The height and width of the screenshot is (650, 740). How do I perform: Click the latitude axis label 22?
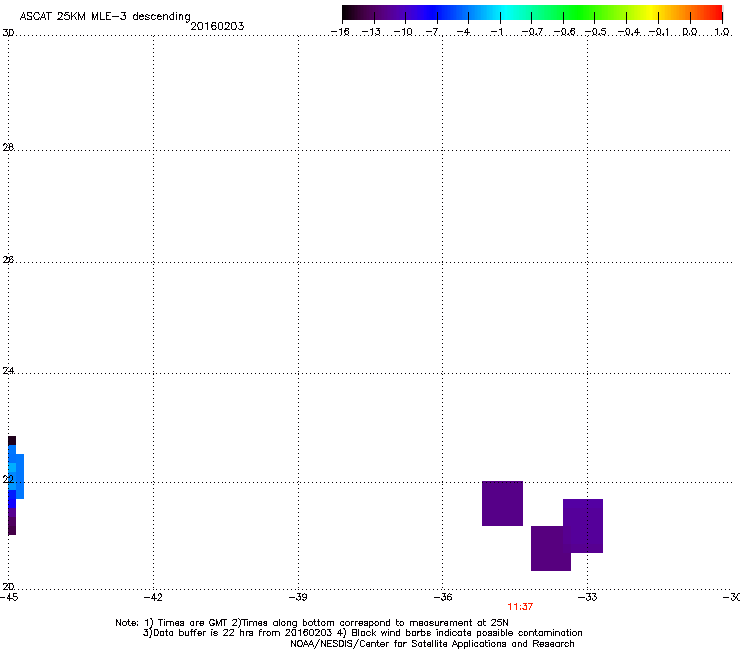tap(8, 479)
